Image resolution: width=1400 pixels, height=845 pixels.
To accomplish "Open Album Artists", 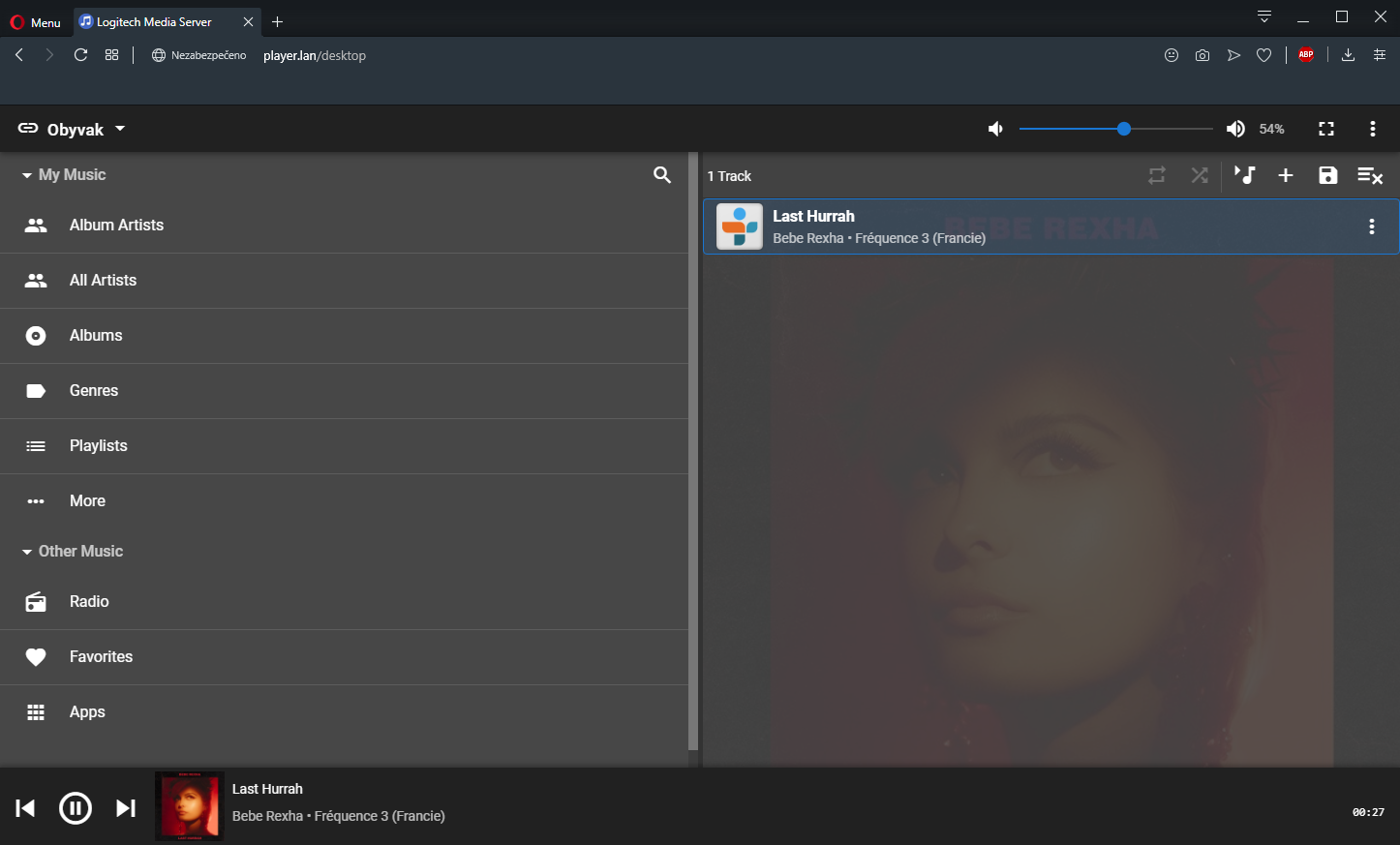I will click(x=344, y=226).
